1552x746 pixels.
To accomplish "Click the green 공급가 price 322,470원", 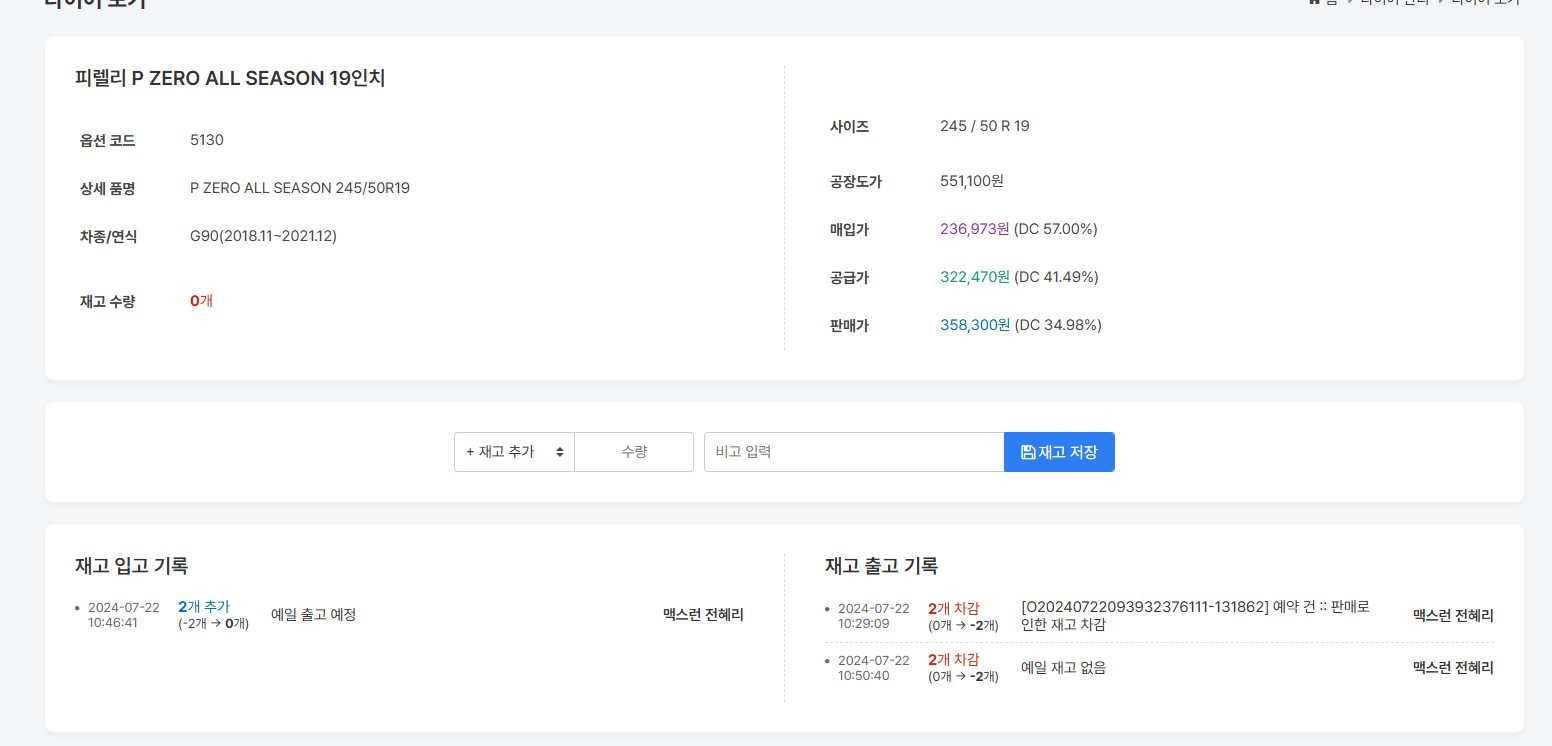I will click(x=974, y=277).
